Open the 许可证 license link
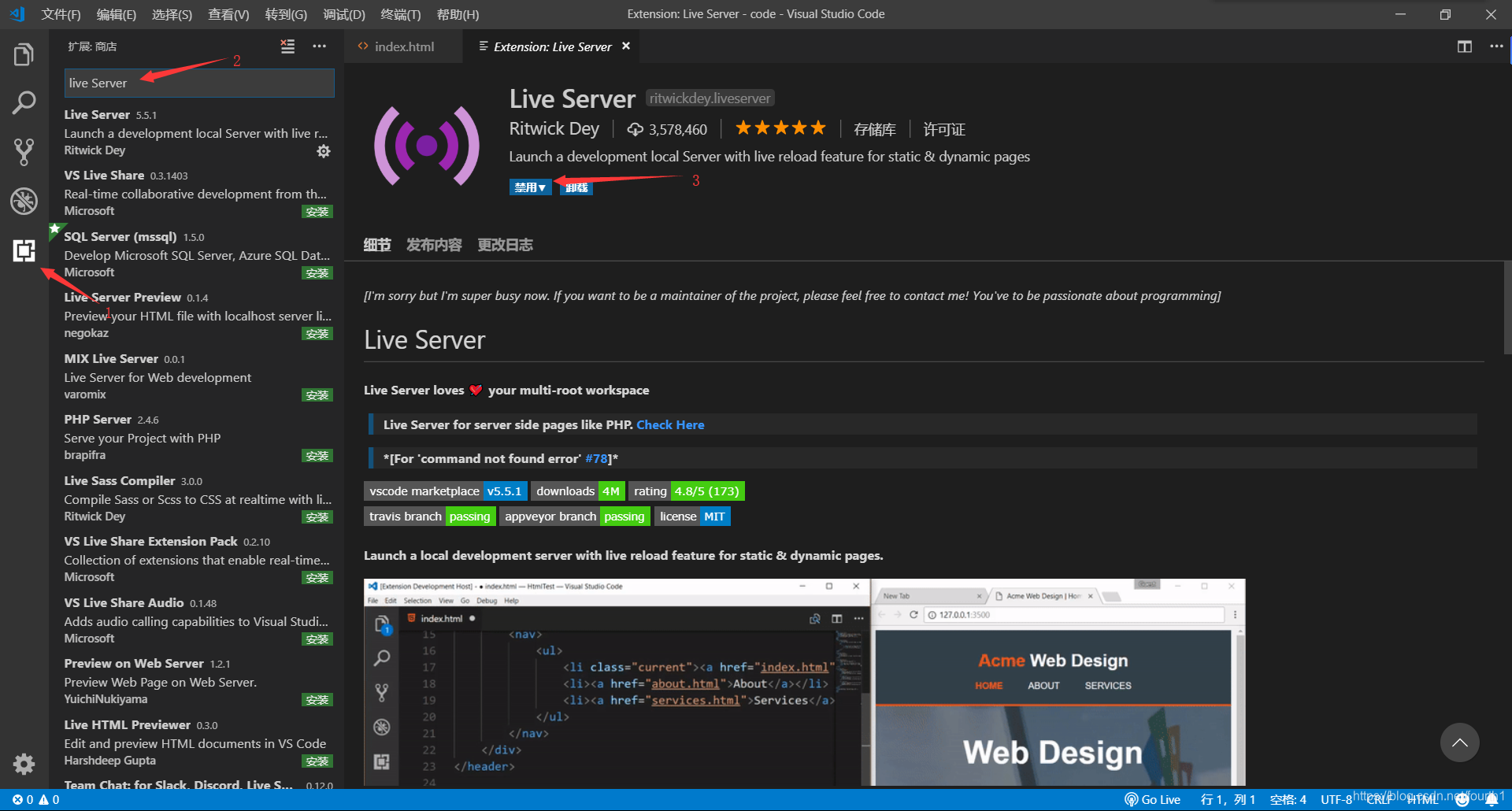 tap(944, 129)
